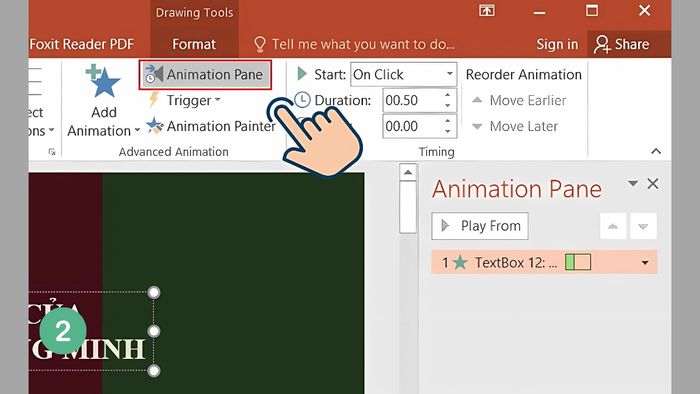Select the TextBox 12 animation entry
700x394 pixels.
544,262
